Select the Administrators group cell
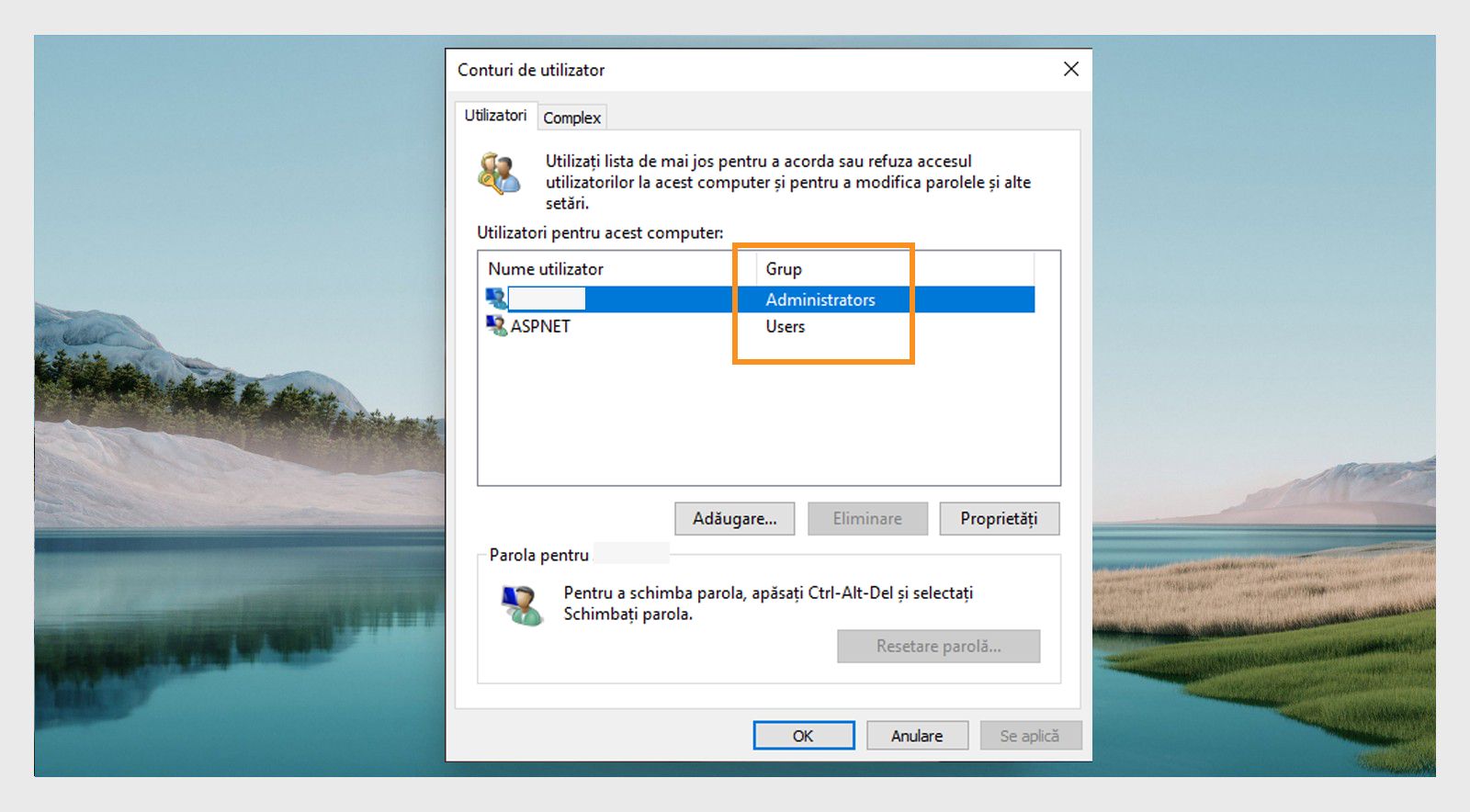The image size is (1470, 812). point(820,299)
